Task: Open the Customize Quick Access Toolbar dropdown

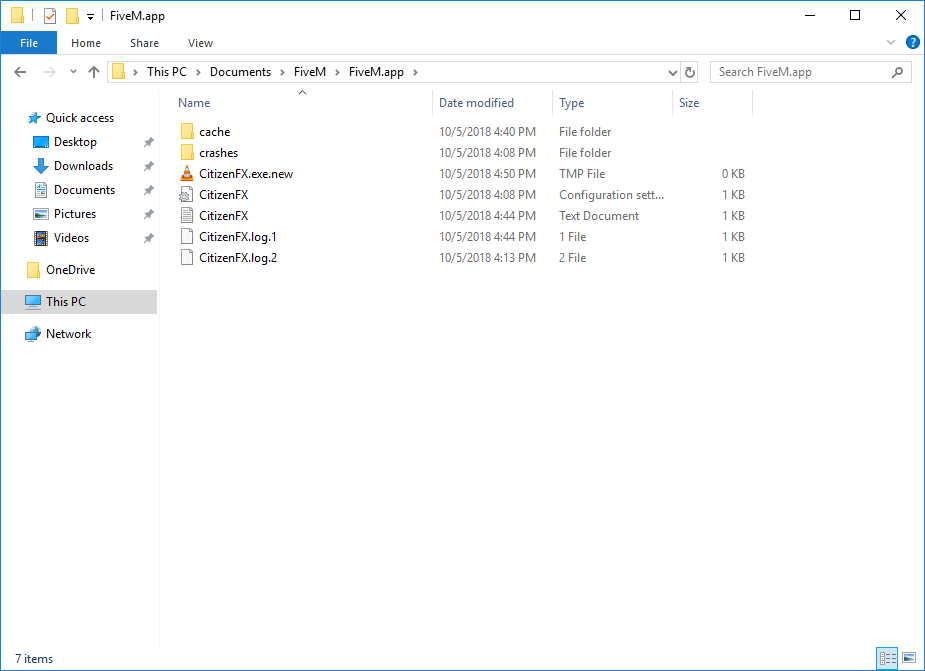Action: [90, 17]
